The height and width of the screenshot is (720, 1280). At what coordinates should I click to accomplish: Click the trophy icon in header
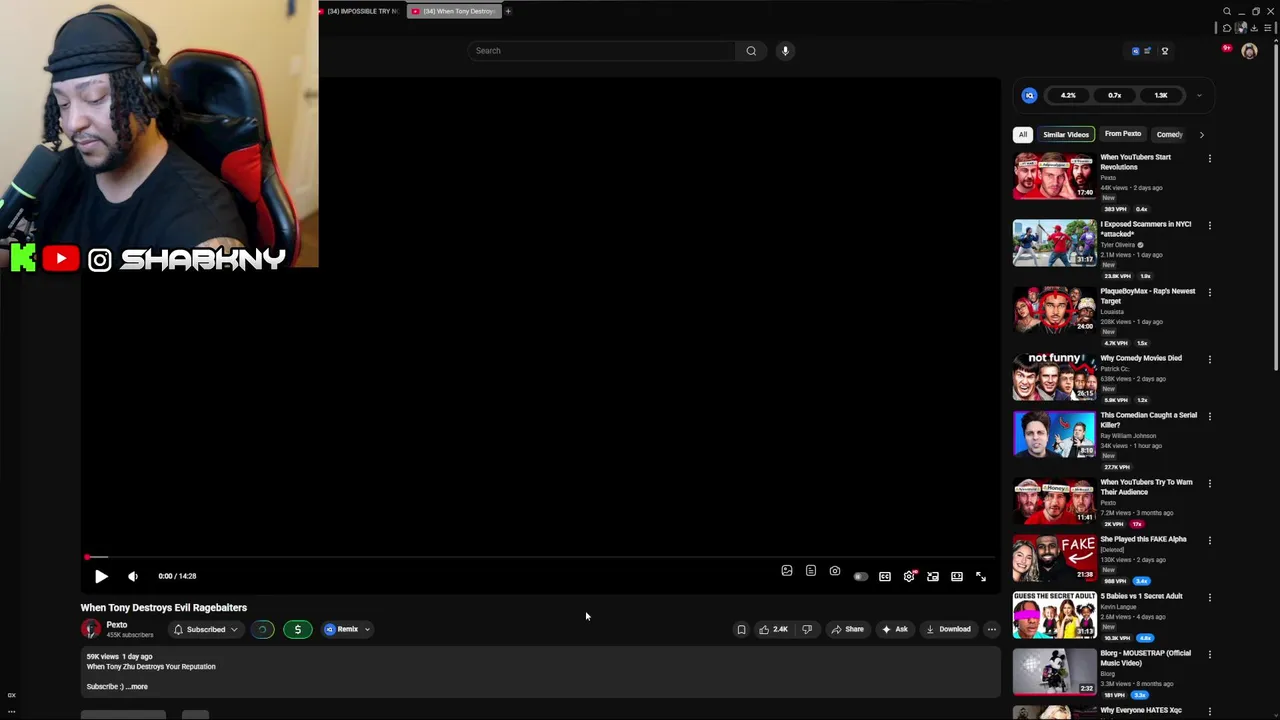pos(1164,51)
